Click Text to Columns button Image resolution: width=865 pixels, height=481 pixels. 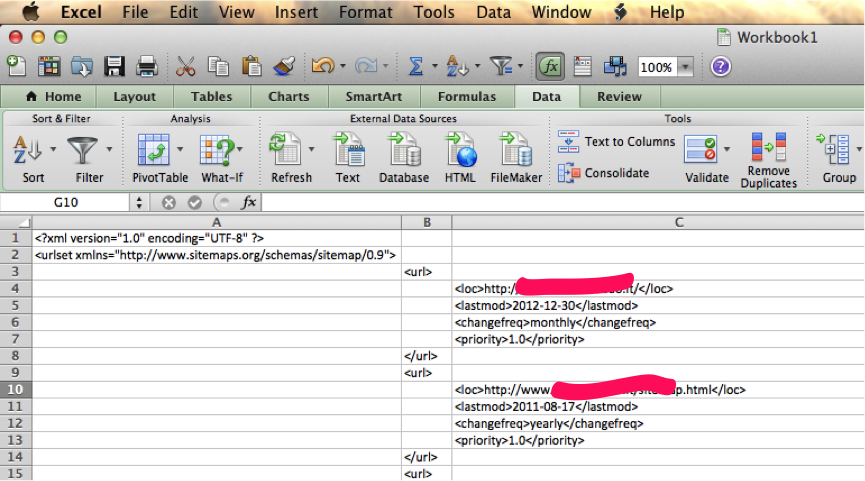(x=617, y=142)
